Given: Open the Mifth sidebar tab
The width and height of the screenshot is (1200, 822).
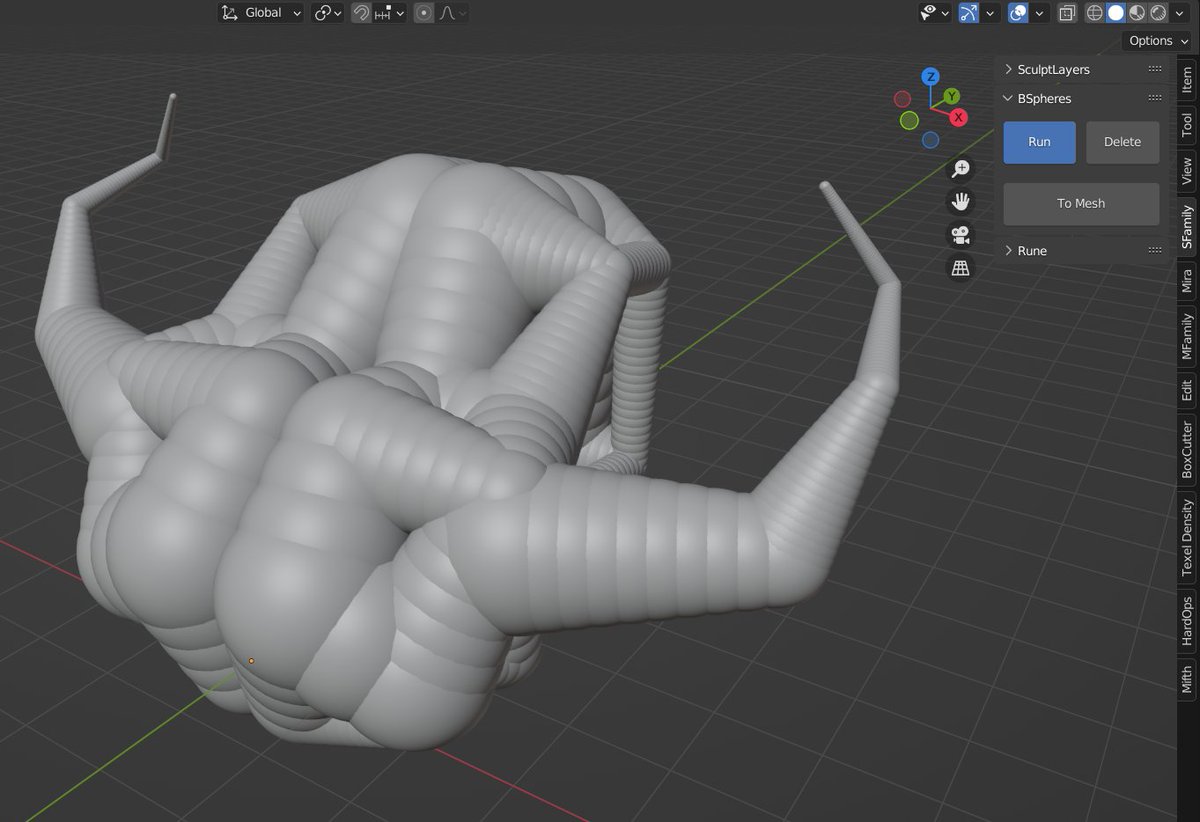Looking at the screenshot, I should point(1186,679).
